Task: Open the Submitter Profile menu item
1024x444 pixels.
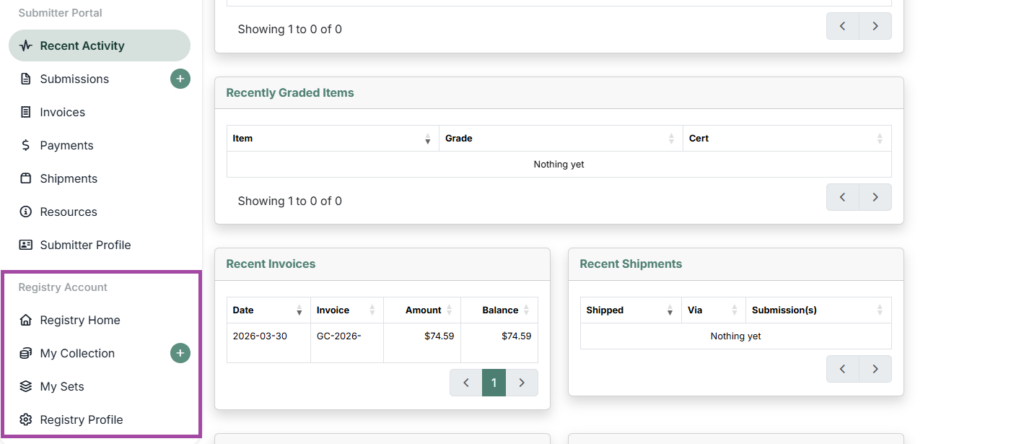Action: tap(99, 245)
